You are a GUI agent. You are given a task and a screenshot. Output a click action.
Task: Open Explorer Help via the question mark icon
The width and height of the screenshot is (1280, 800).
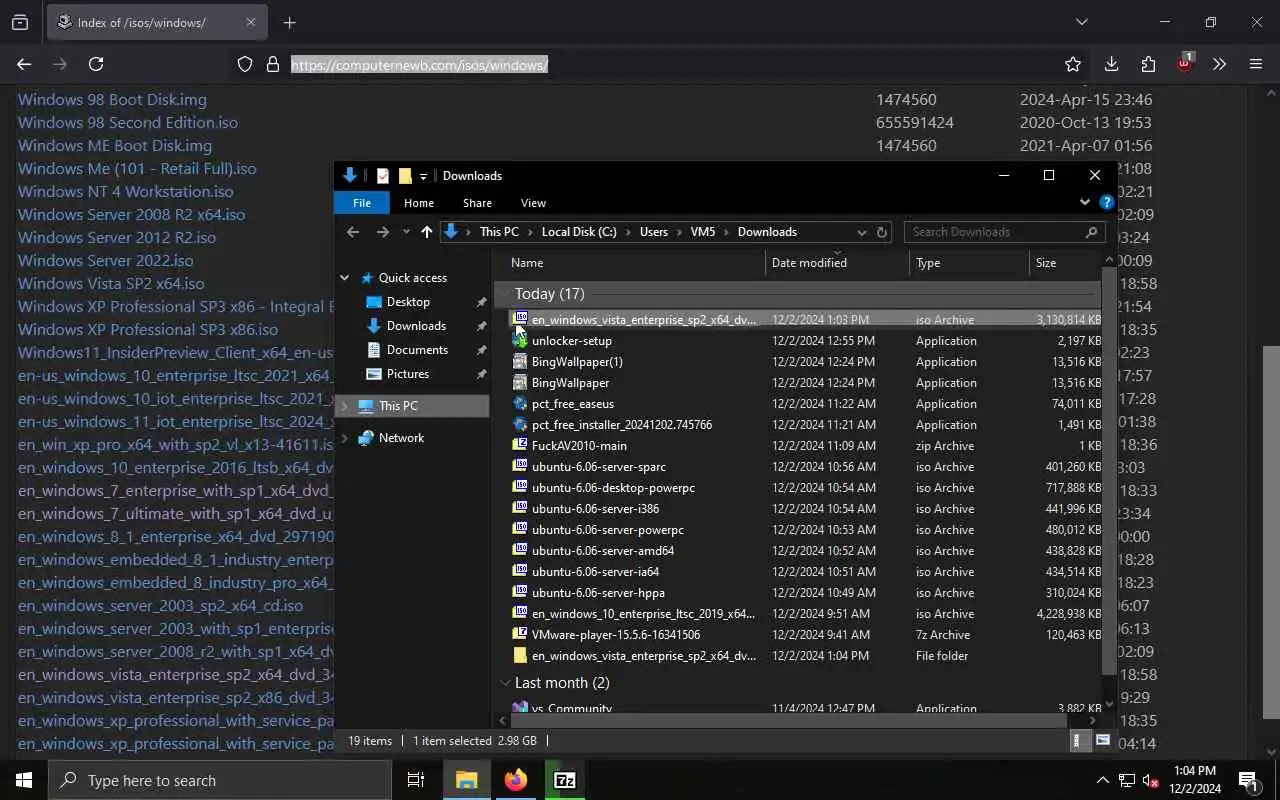tap(1106, 202)
